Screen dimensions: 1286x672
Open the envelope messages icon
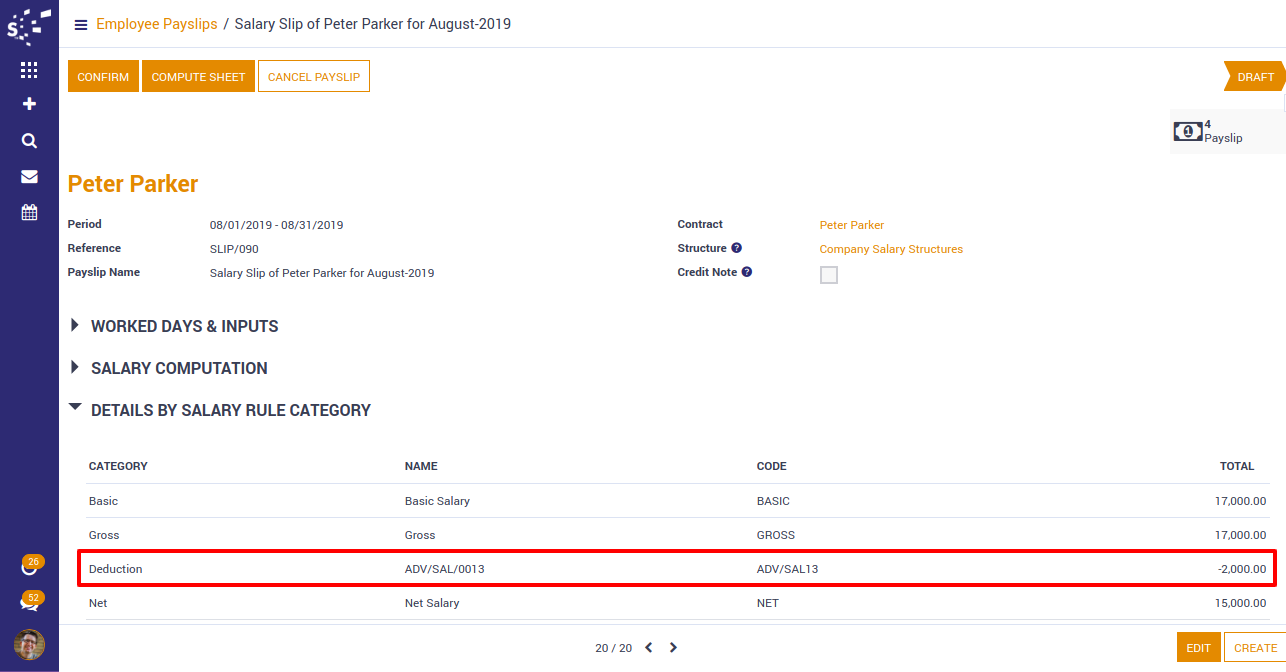(29, 177)
